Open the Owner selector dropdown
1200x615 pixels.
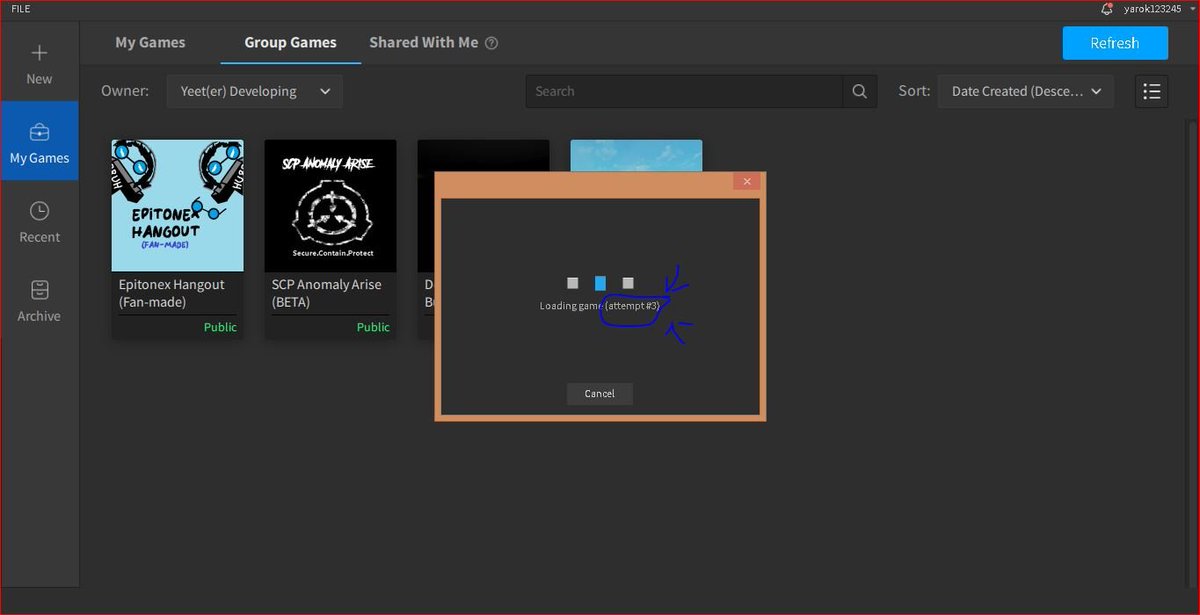coord(254,91)
